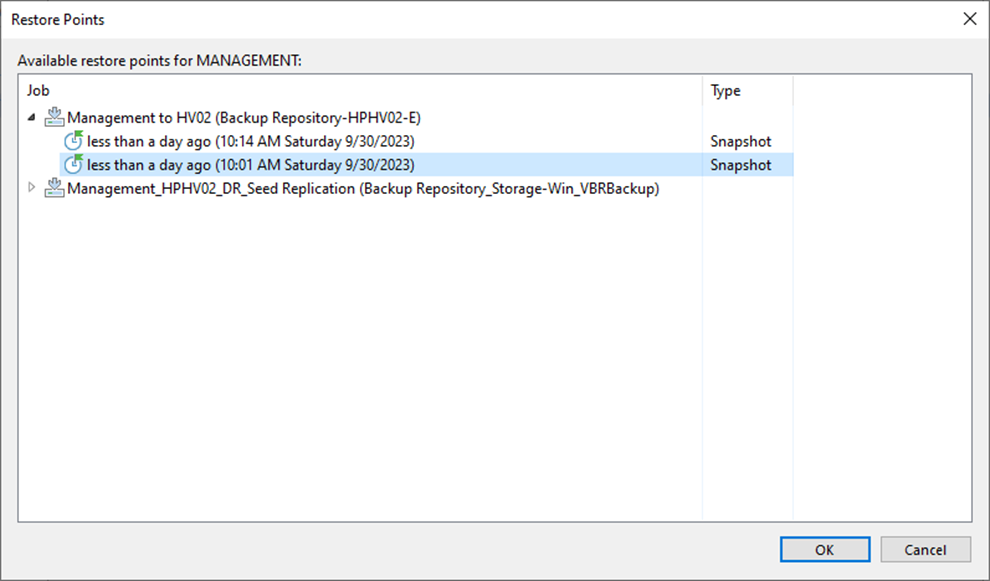Collapse the Management to HV02 job node
Image resolution: width=990 pixels, height=581 pixels.
[x=32, y=117]
